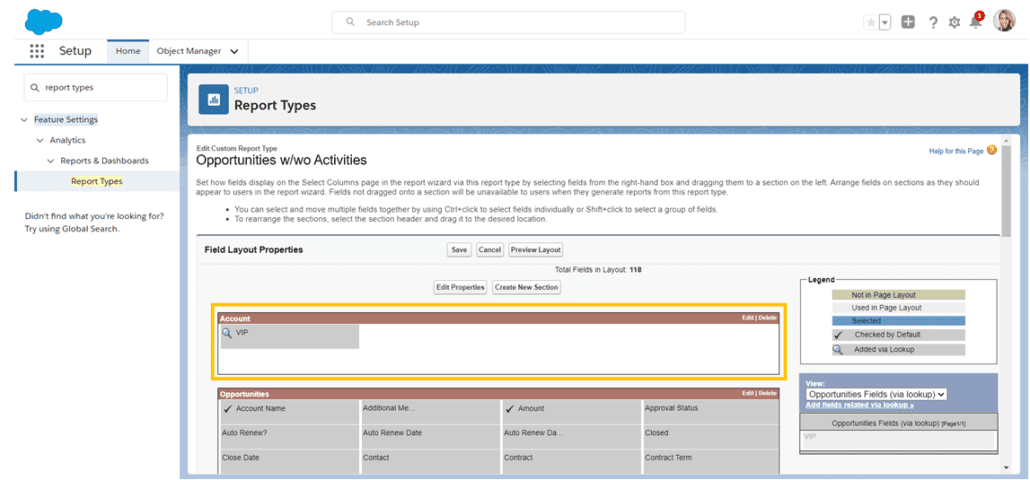
Task: Open the notifications bell
Action: coord(976,22)
